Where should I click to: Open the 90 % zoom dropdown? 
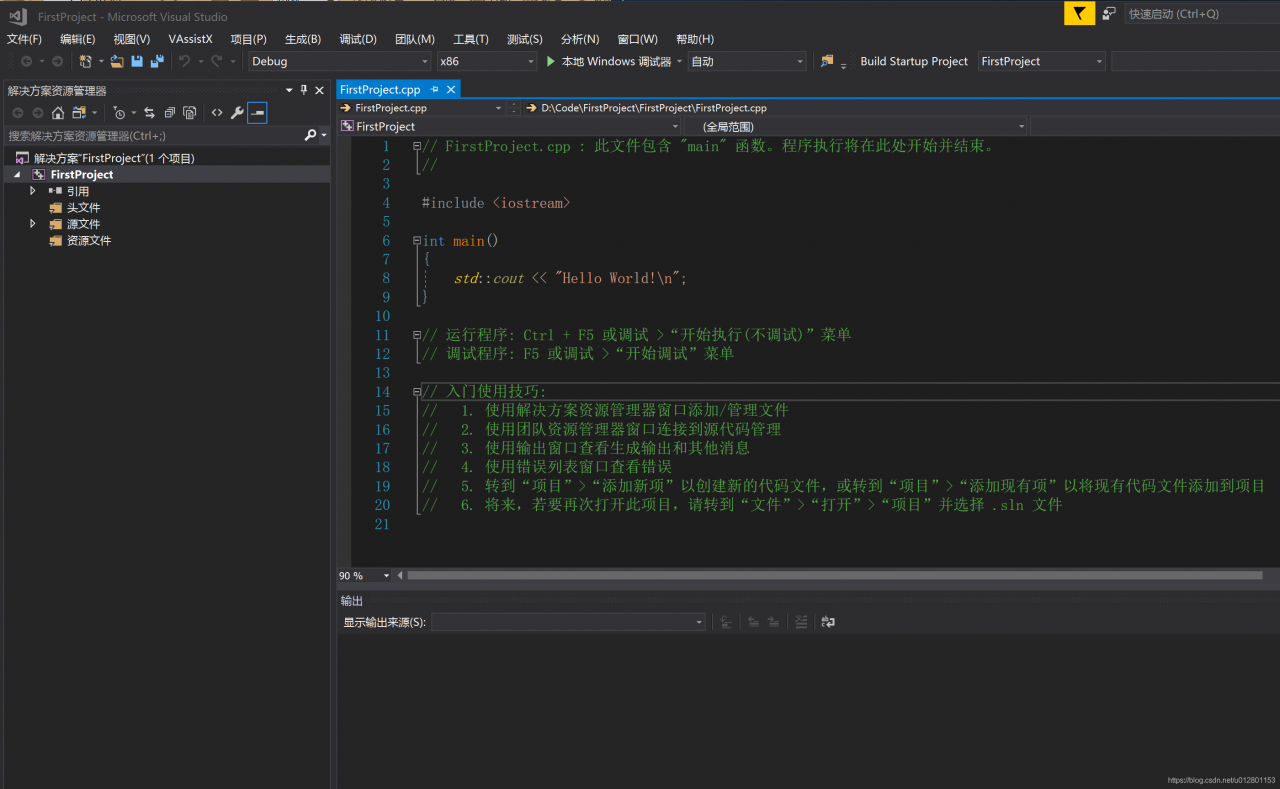pyautogui.click(x=365, y=575)
